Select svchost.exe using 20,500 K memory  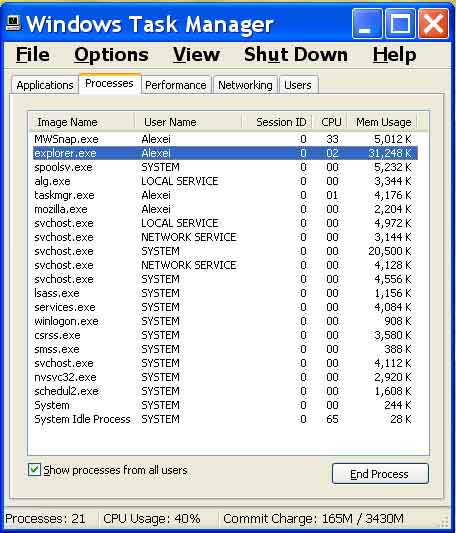[x=225, y=251]
